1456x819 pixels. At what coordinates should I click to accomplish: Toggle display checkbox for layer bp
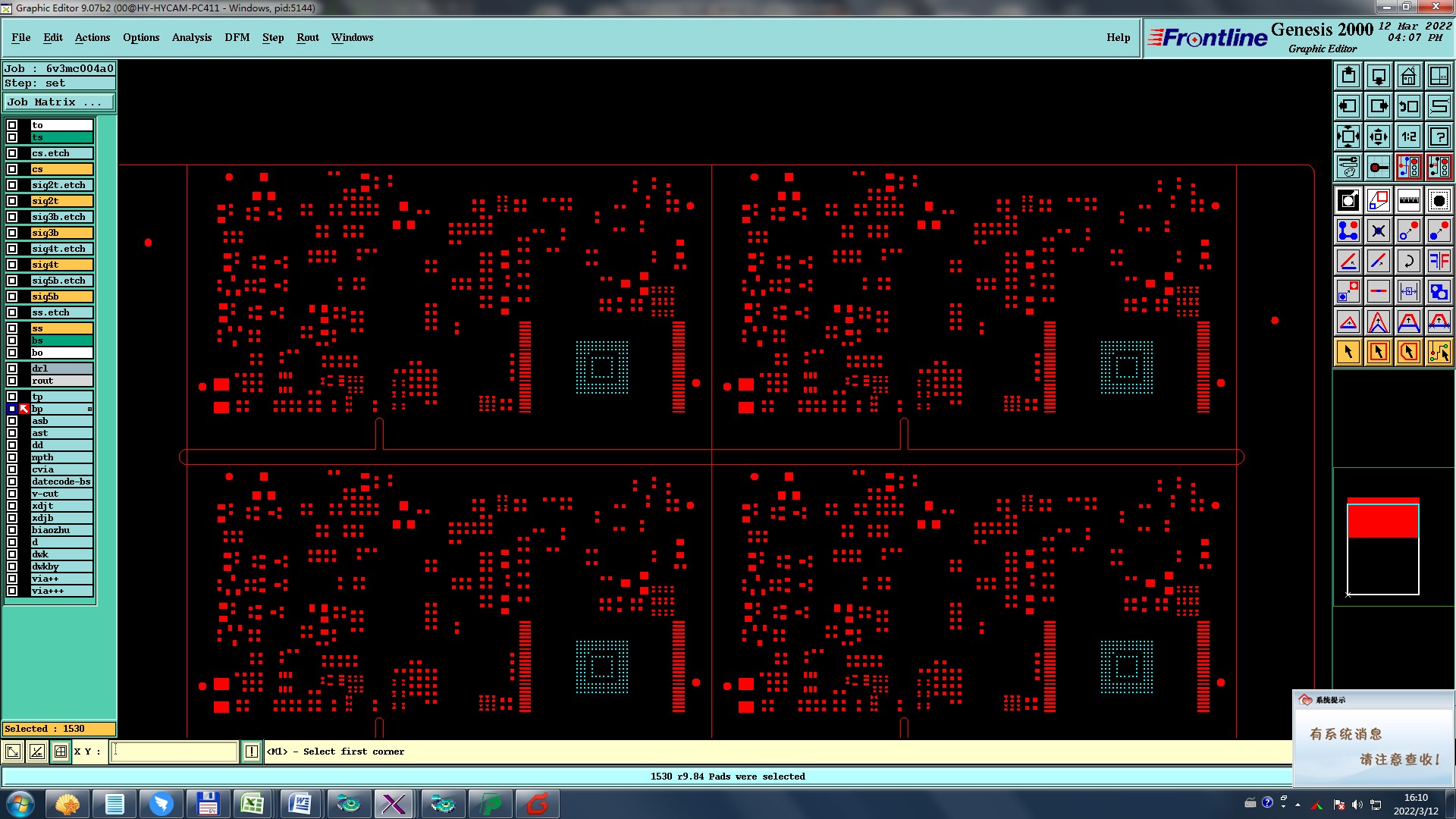pyautogui.click(x=12, y=409)
